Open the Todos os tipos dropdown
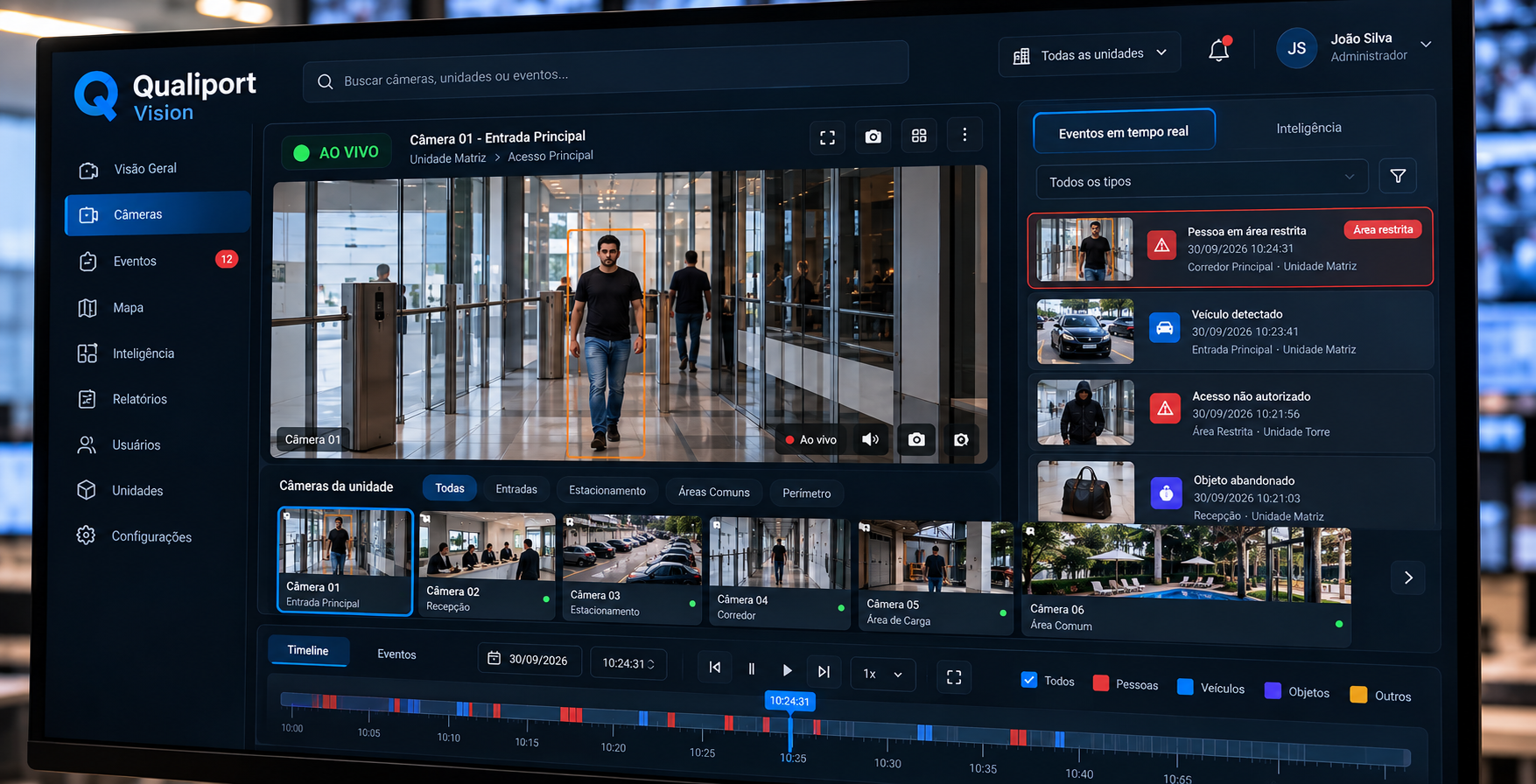This screenshot has width=1536, height=784. tap(1201, 180)
